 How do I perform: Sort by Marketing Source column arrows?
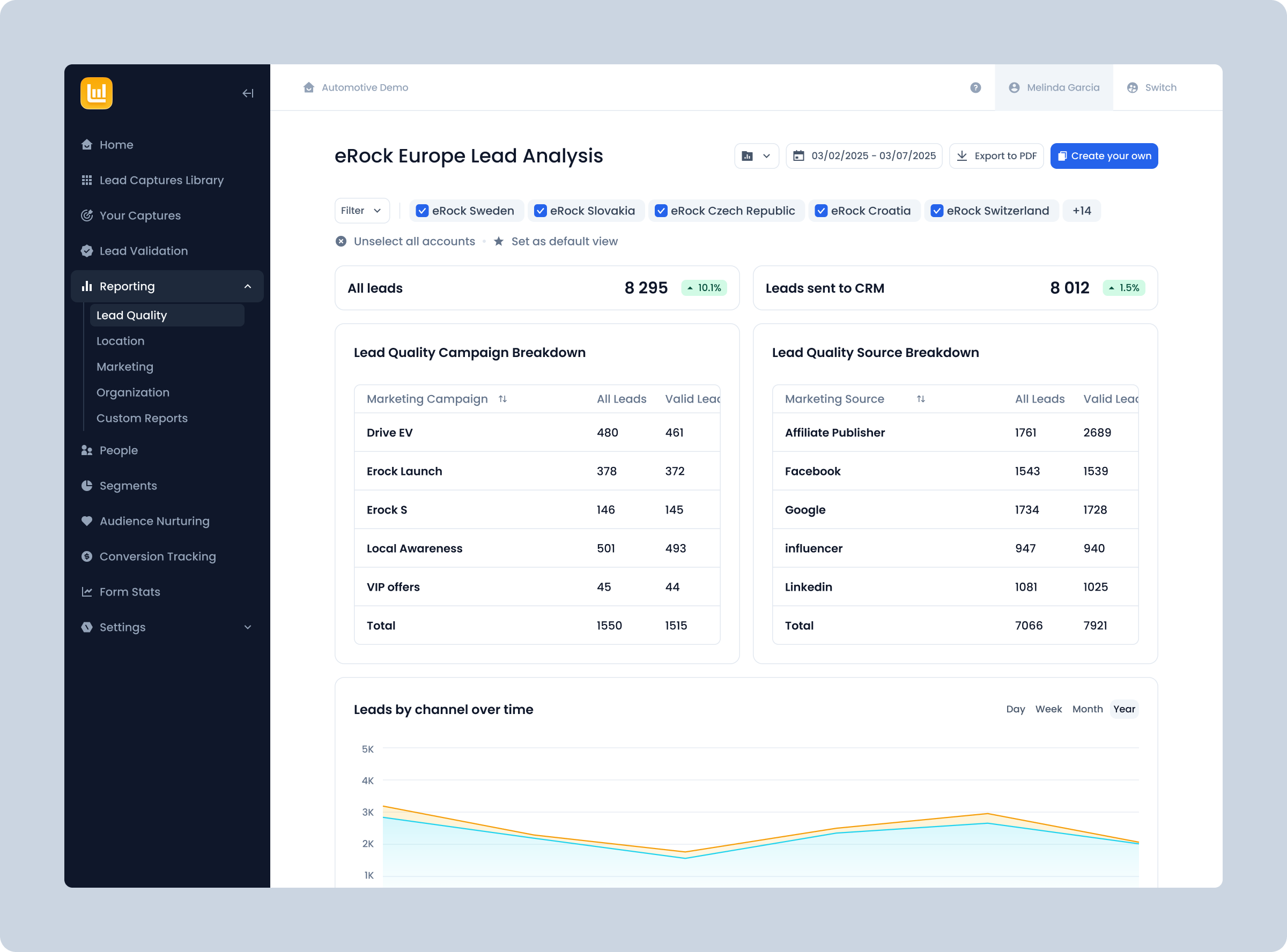[x=920, y=399]
